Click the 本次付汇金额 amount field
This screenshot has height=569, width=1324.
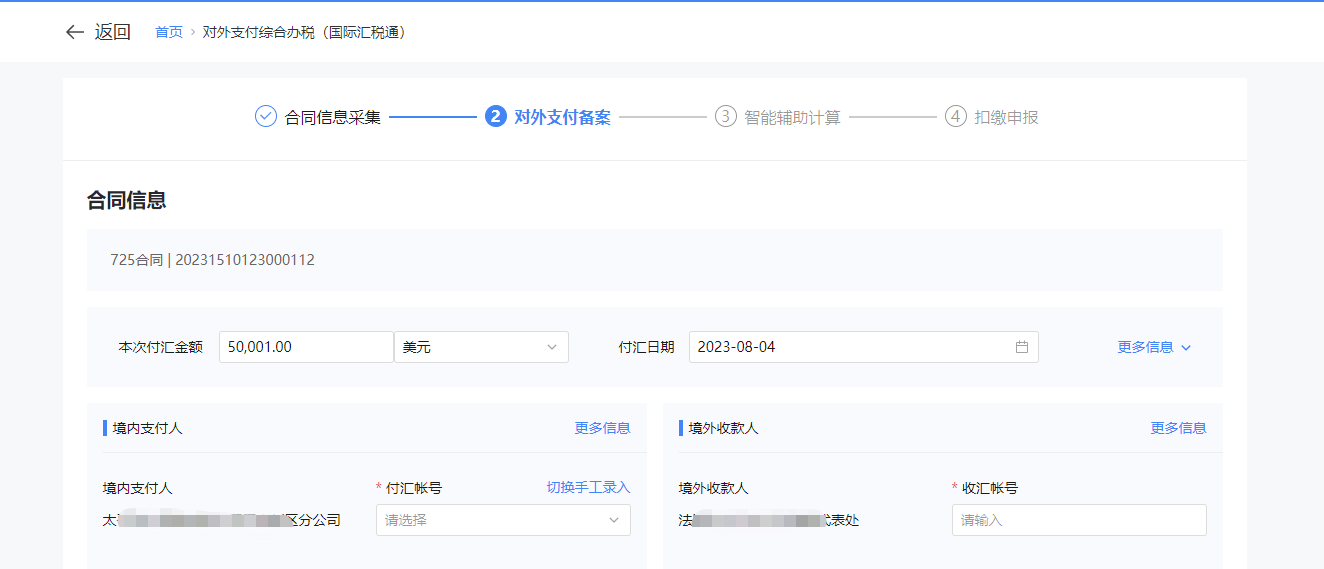click(305, 347)
